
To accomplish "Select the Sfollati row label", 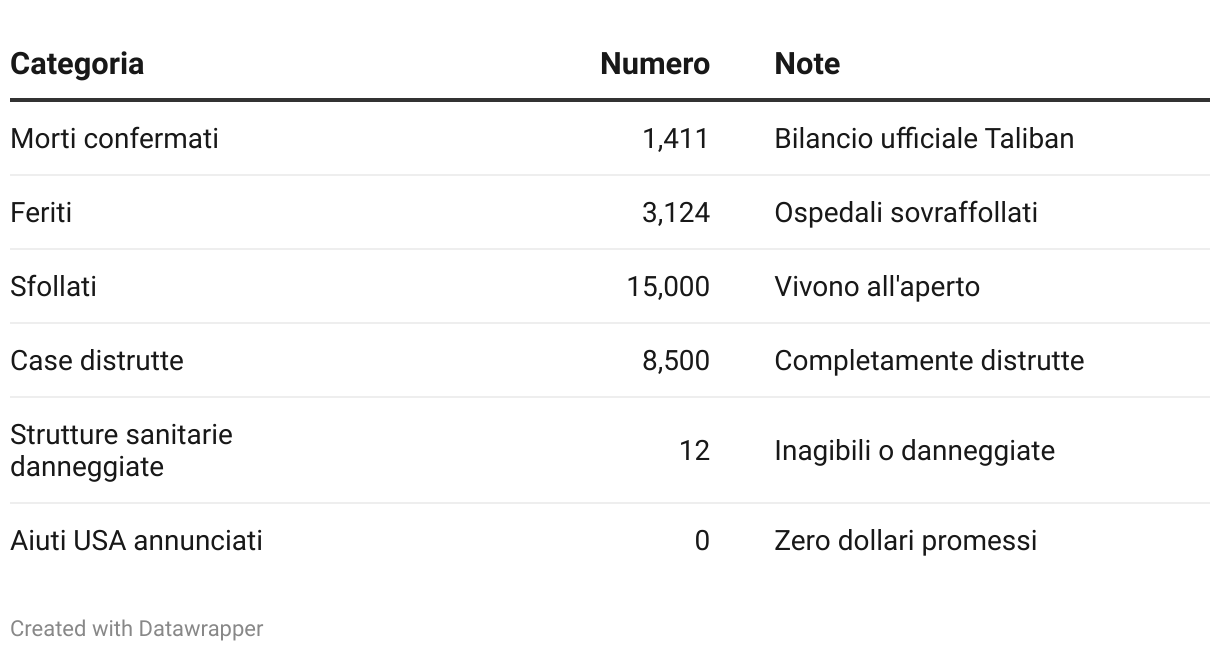I will (x=53, y=286).
